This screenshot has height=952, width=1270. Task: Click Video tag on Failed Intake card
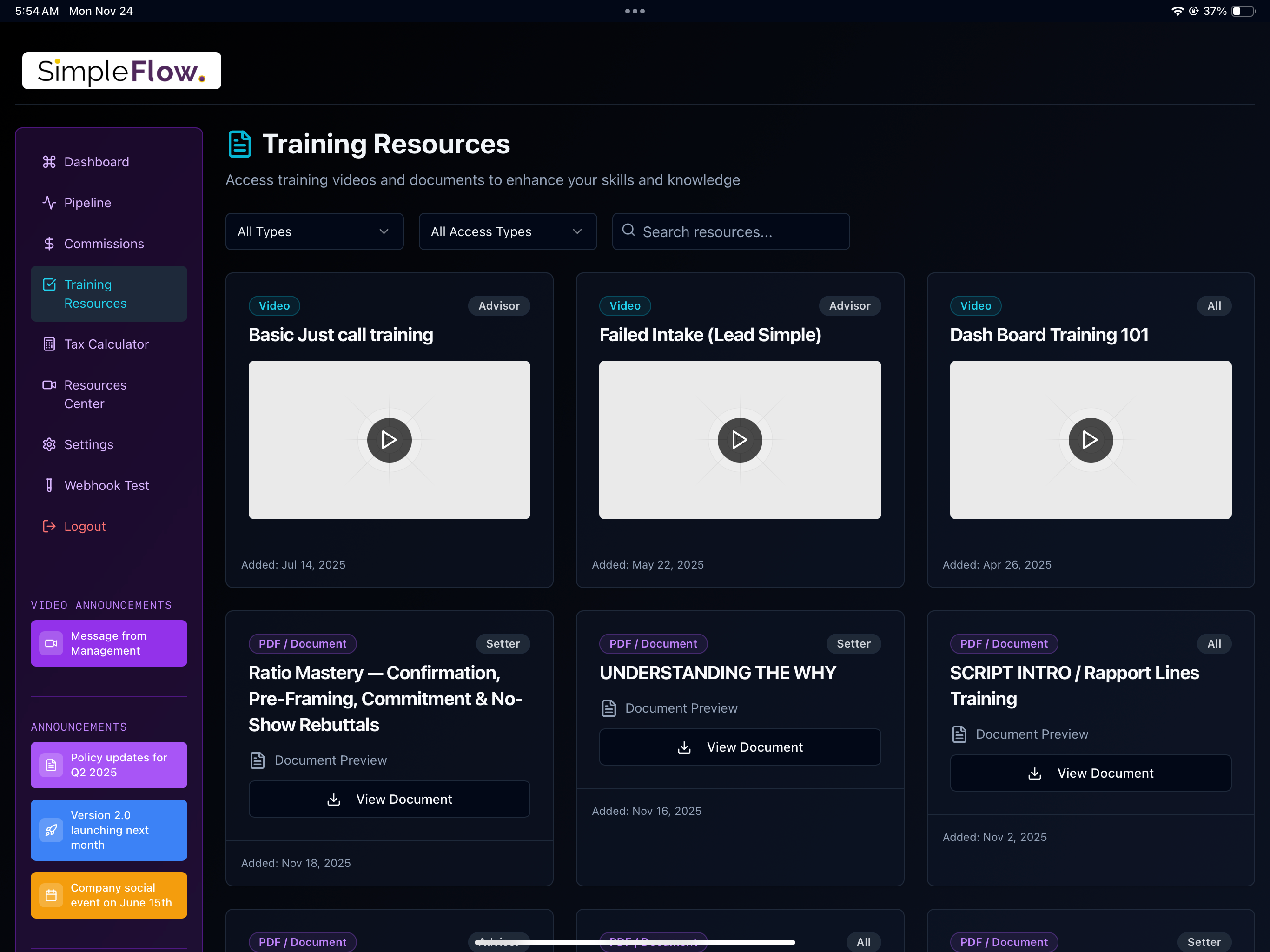[x=625, y=305]
